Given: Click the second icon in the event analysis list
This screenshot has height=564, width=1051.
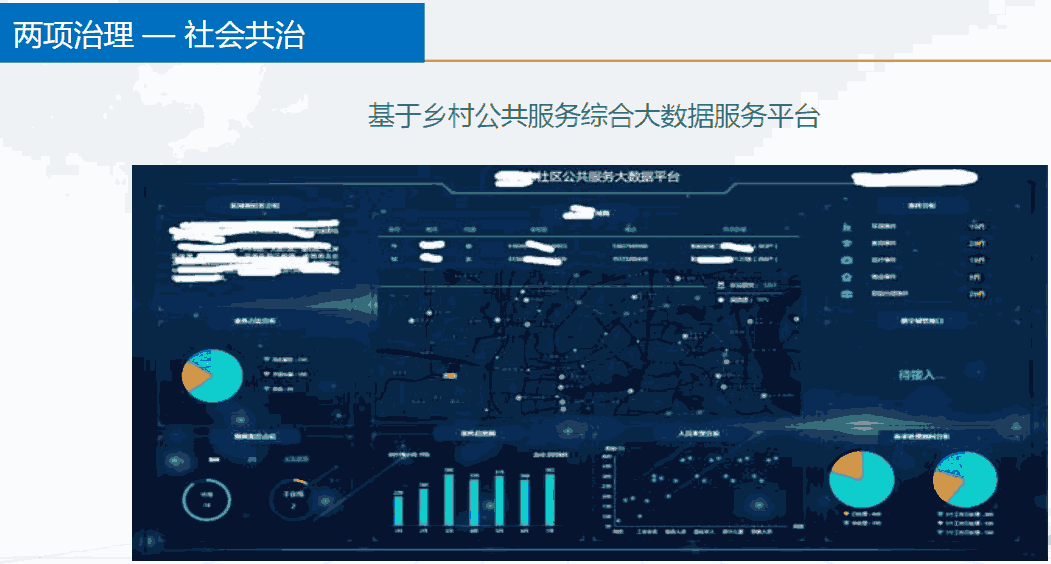Looking at the screenshot, I should click(848, 243).
